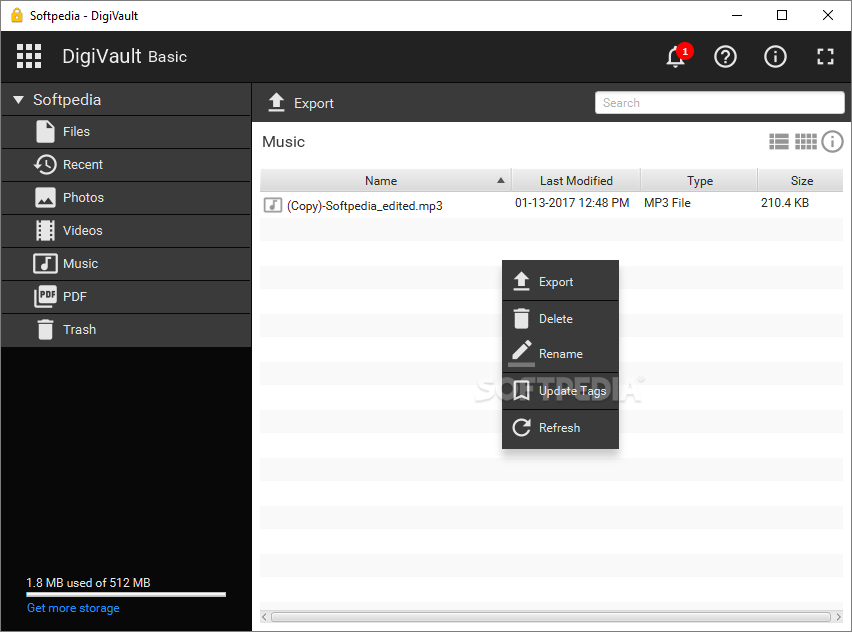
Task: Choose Update Tags in context menu
Action: click(x=560, y=391)
